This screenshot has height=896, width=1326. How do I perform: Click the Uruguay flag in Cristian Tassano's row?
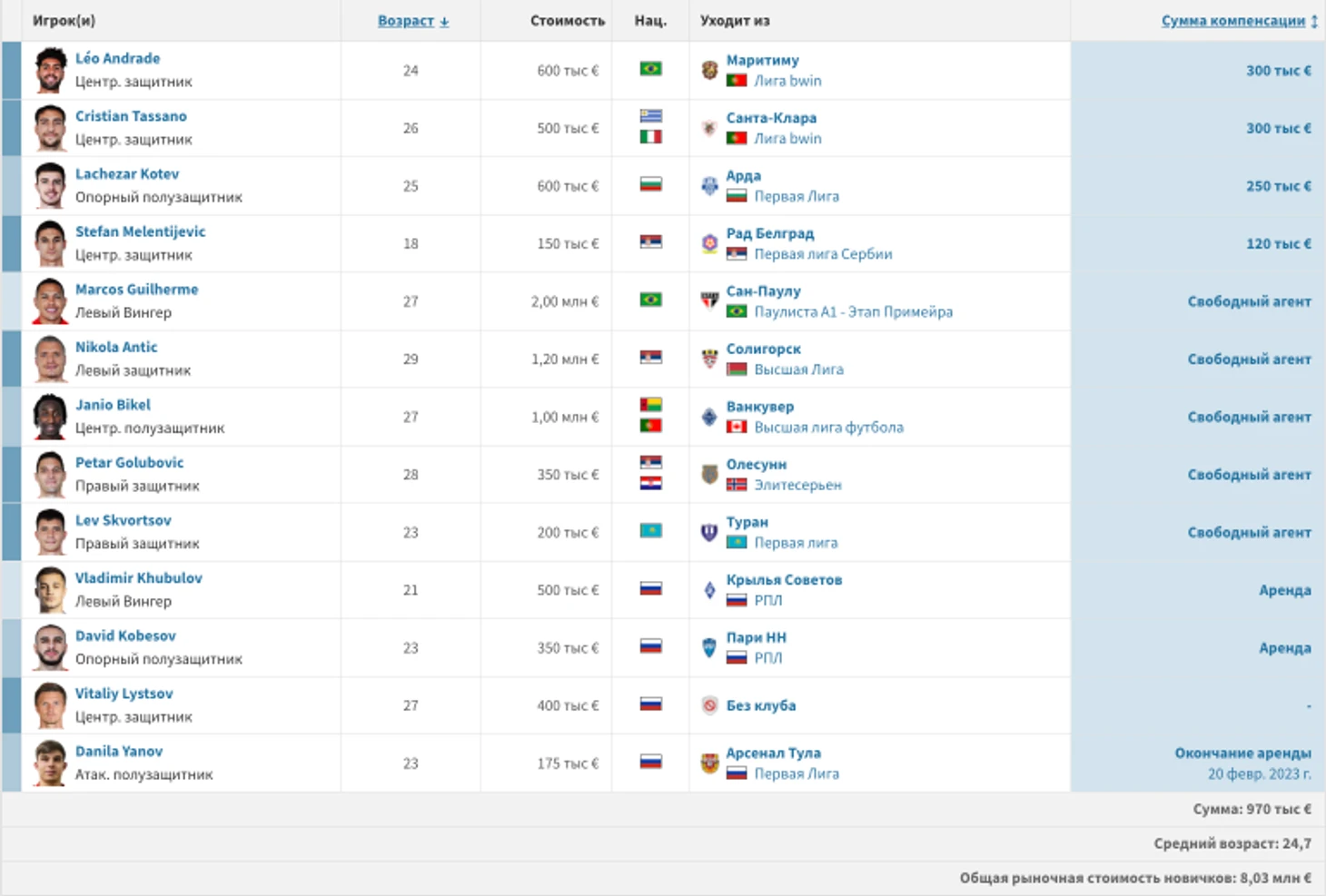[650, 116]
